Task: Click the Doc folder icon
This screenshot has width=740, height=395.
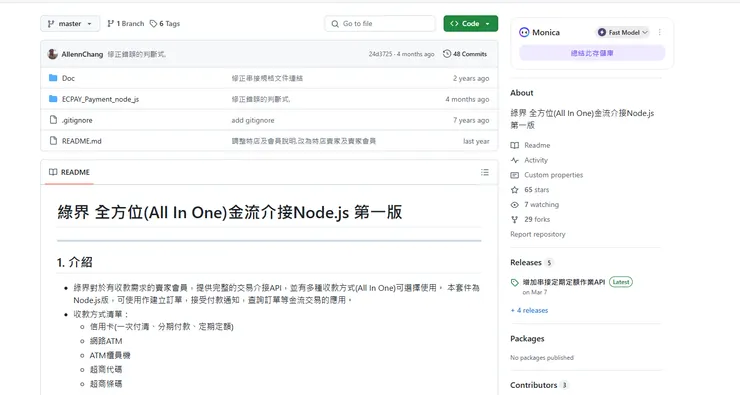Action: (x=53, y=78)
